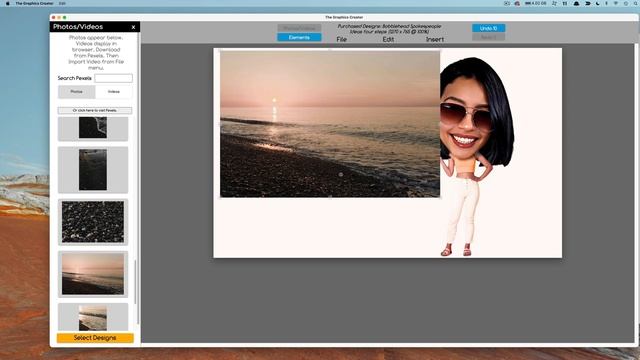Open The Graphics Creator app menu

pyautogui.click(x=34, y=3)
